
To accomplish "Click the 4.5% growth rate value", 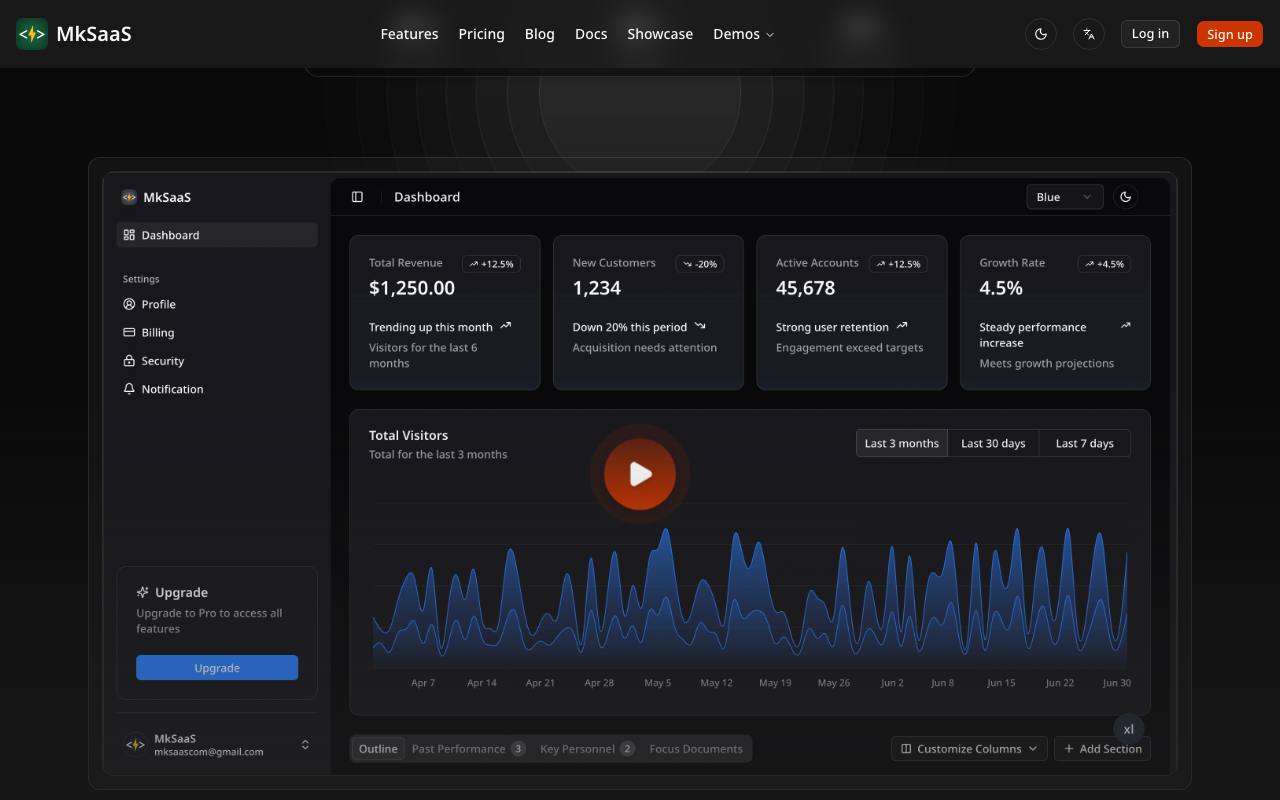I will pos(1001,288).
